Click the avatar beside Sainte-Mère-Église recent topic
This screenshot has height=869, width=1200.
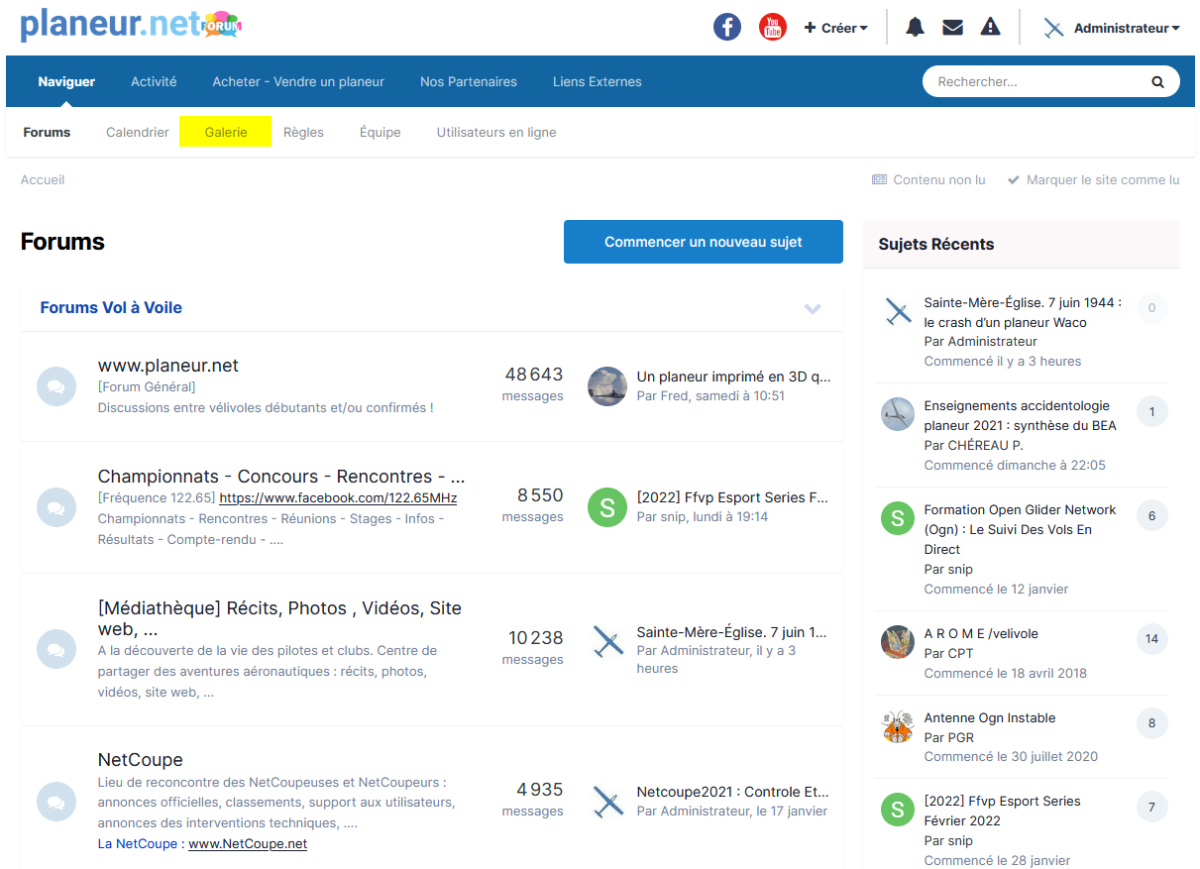[x=898, y=312]
